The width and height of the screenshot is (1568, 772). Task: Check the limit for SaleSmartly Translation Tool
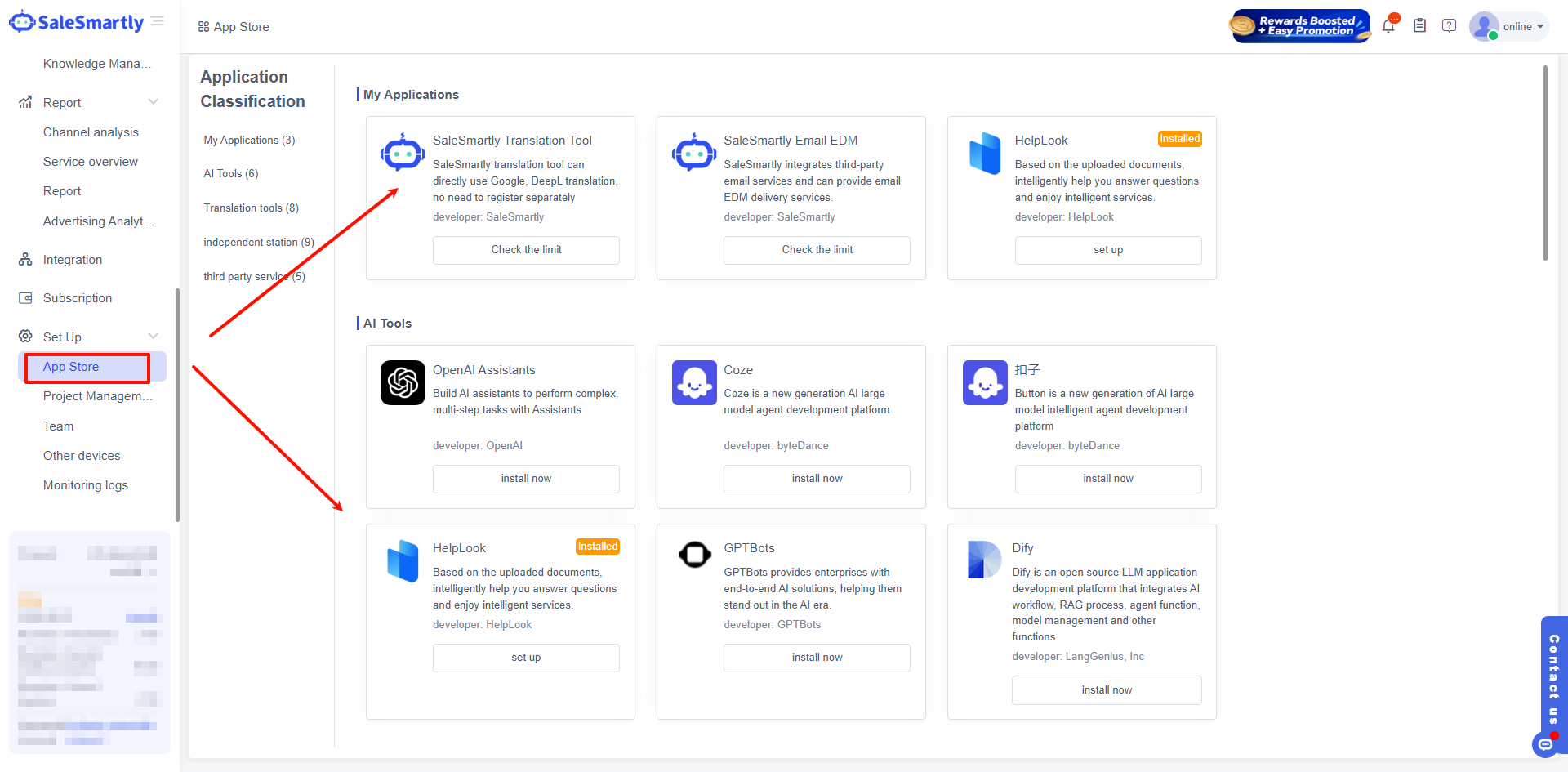(526, 250)
